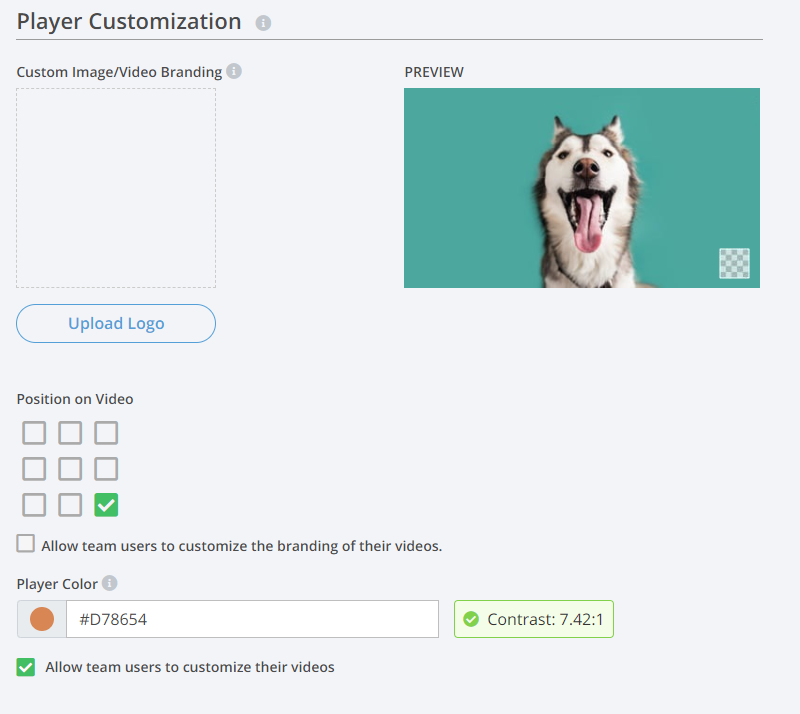This screenshot has height=714, width=800.
Task: Disable Allow team users to customize their videos
Action: pos(26,667)
